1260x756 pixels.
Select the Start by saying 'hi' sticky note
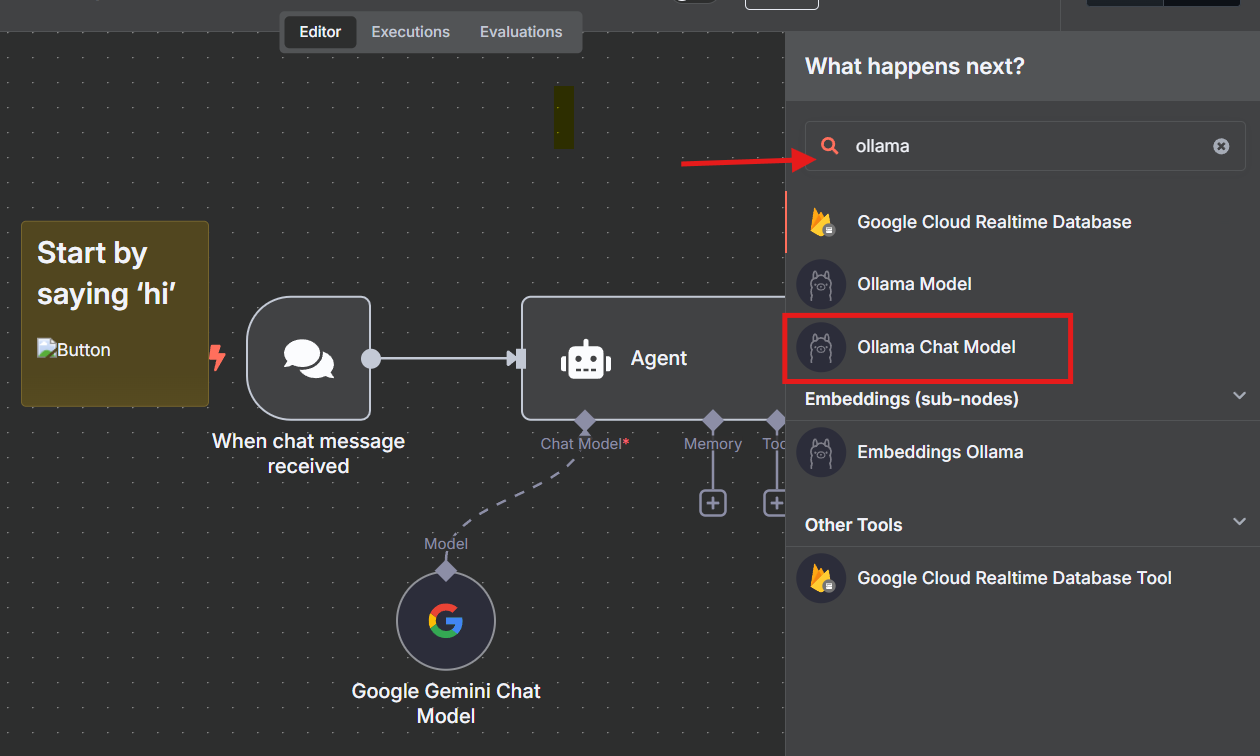coord(115,314)
